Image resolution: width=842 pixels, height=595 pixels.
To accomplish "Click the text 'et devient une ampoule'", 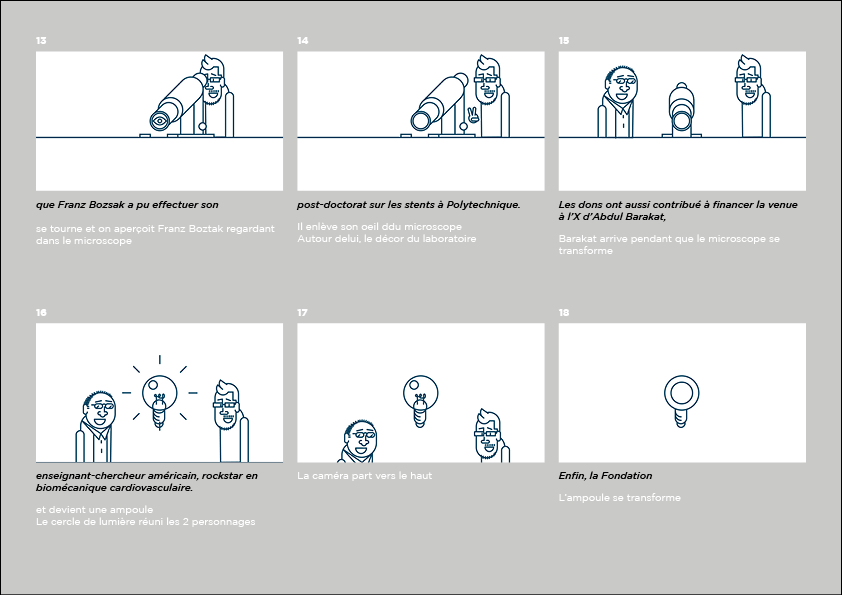I will (95, 510).
